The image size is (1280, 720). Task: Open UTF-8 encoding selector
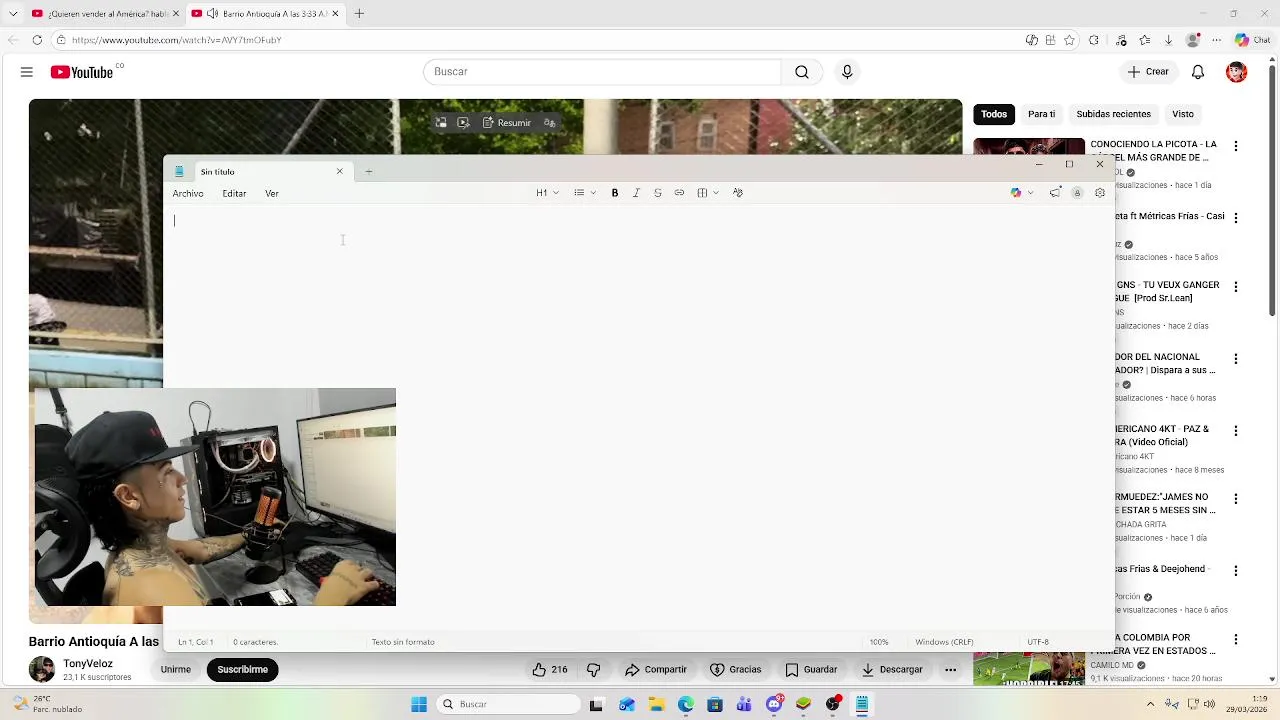point(1038,642)
